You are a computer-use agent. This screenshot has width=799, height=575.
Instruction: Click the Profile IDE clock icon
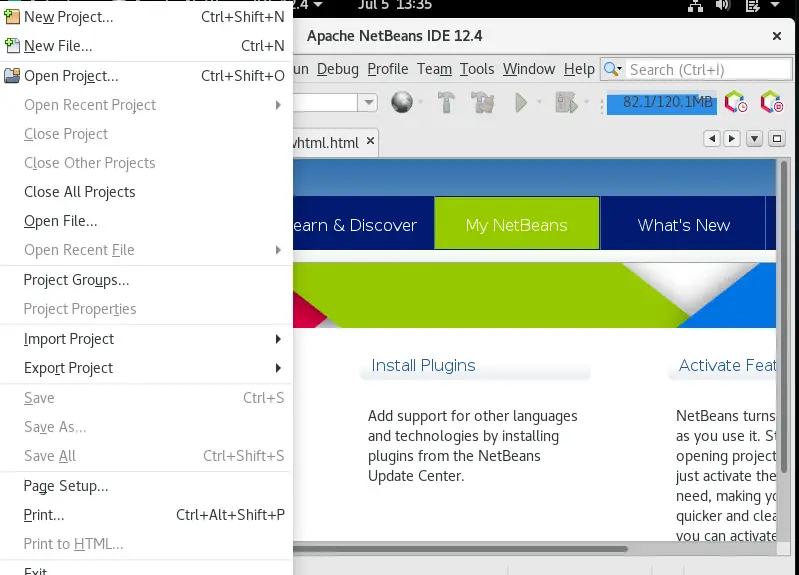[x=736, y=102]
